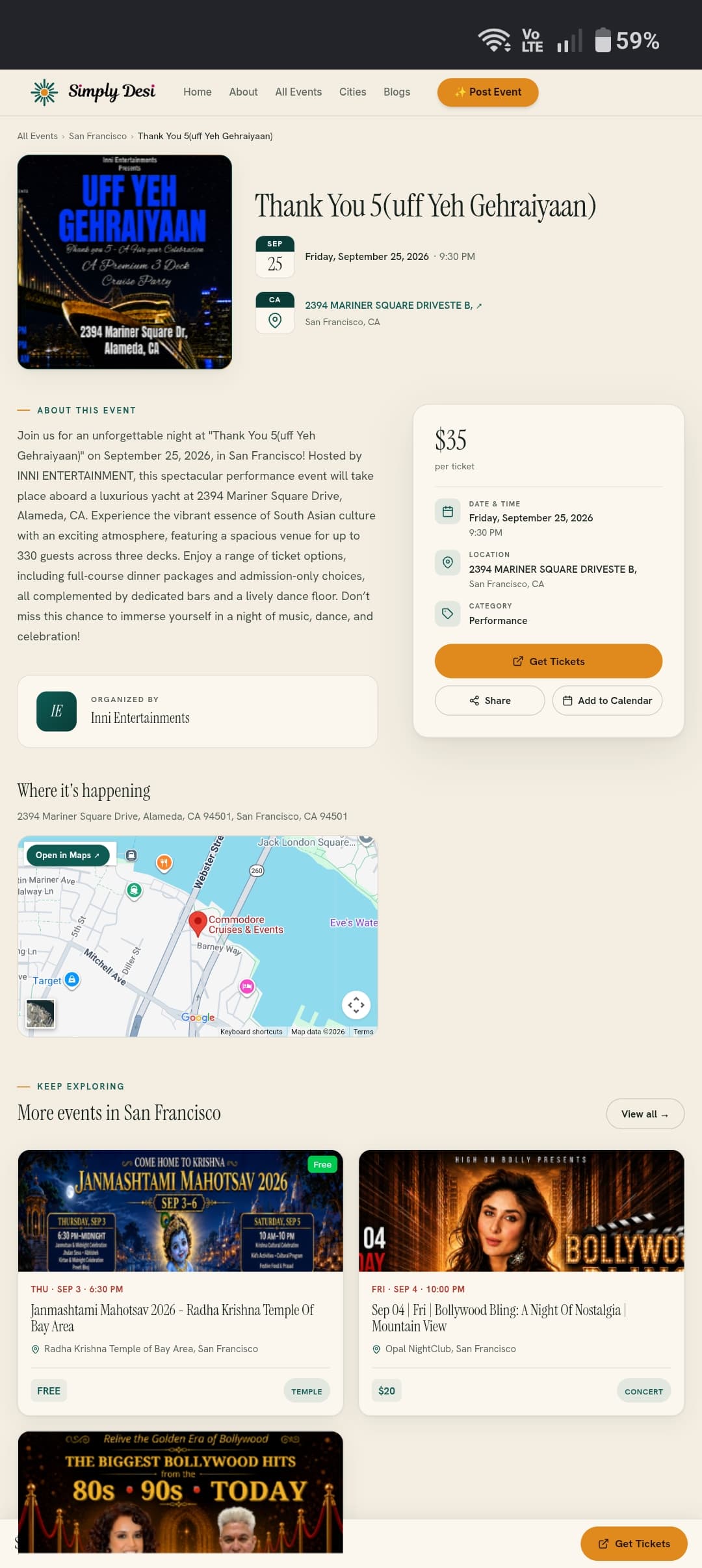Screen dimensions: 702x1568
Task: Click Get Tickets in the price card
Action: point(549,661)
